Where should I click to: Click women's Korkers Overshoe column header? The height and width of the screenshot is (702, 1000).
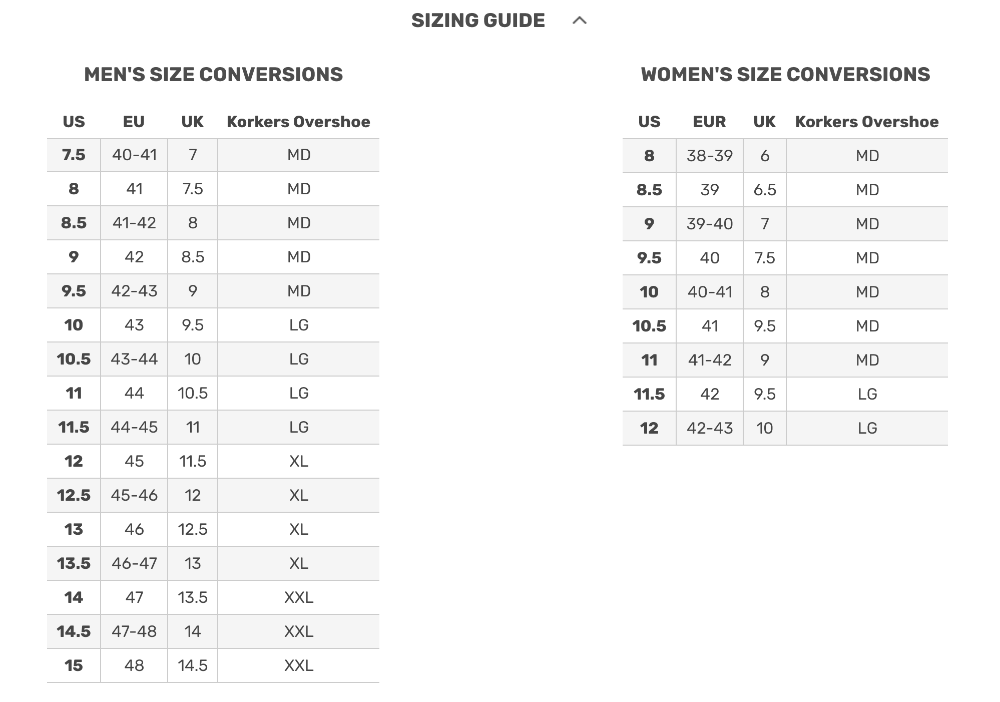pyautogui.click(x=866, y=122)
